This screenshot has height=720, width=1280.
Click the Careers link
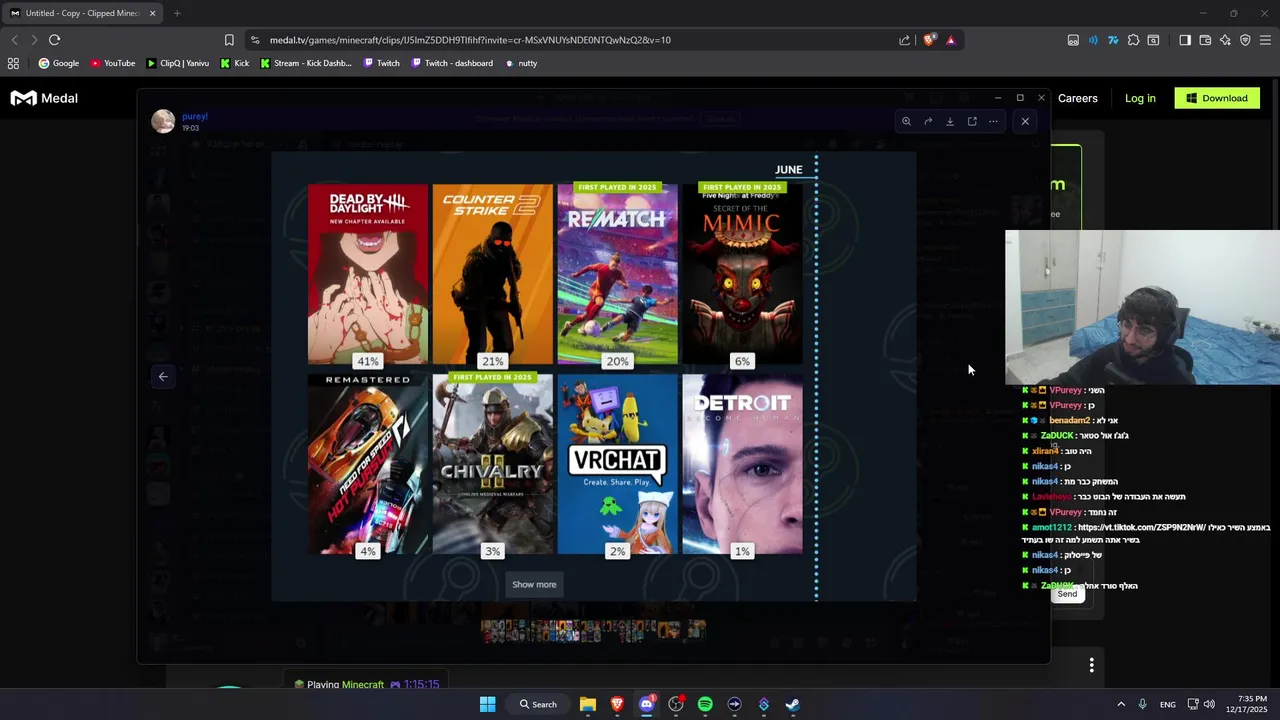1078,98
